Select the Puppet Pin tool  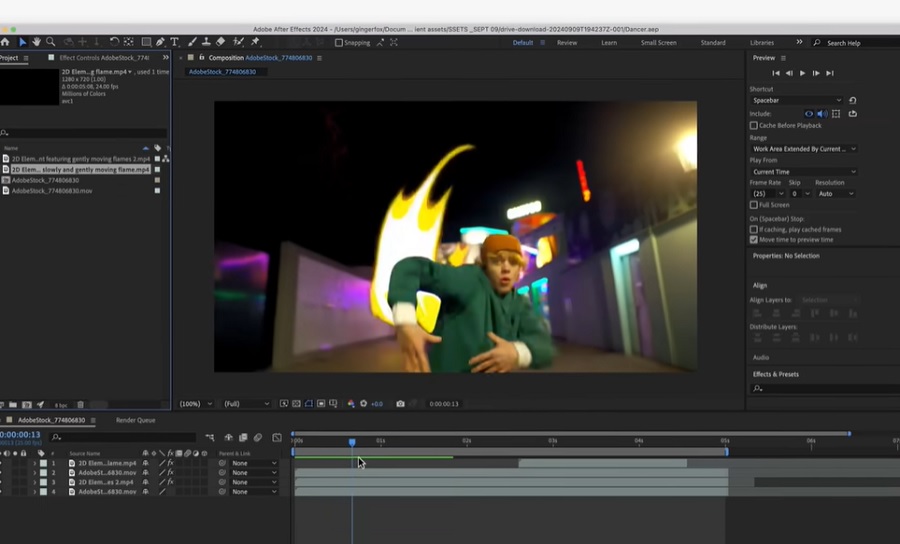point(255,42)
